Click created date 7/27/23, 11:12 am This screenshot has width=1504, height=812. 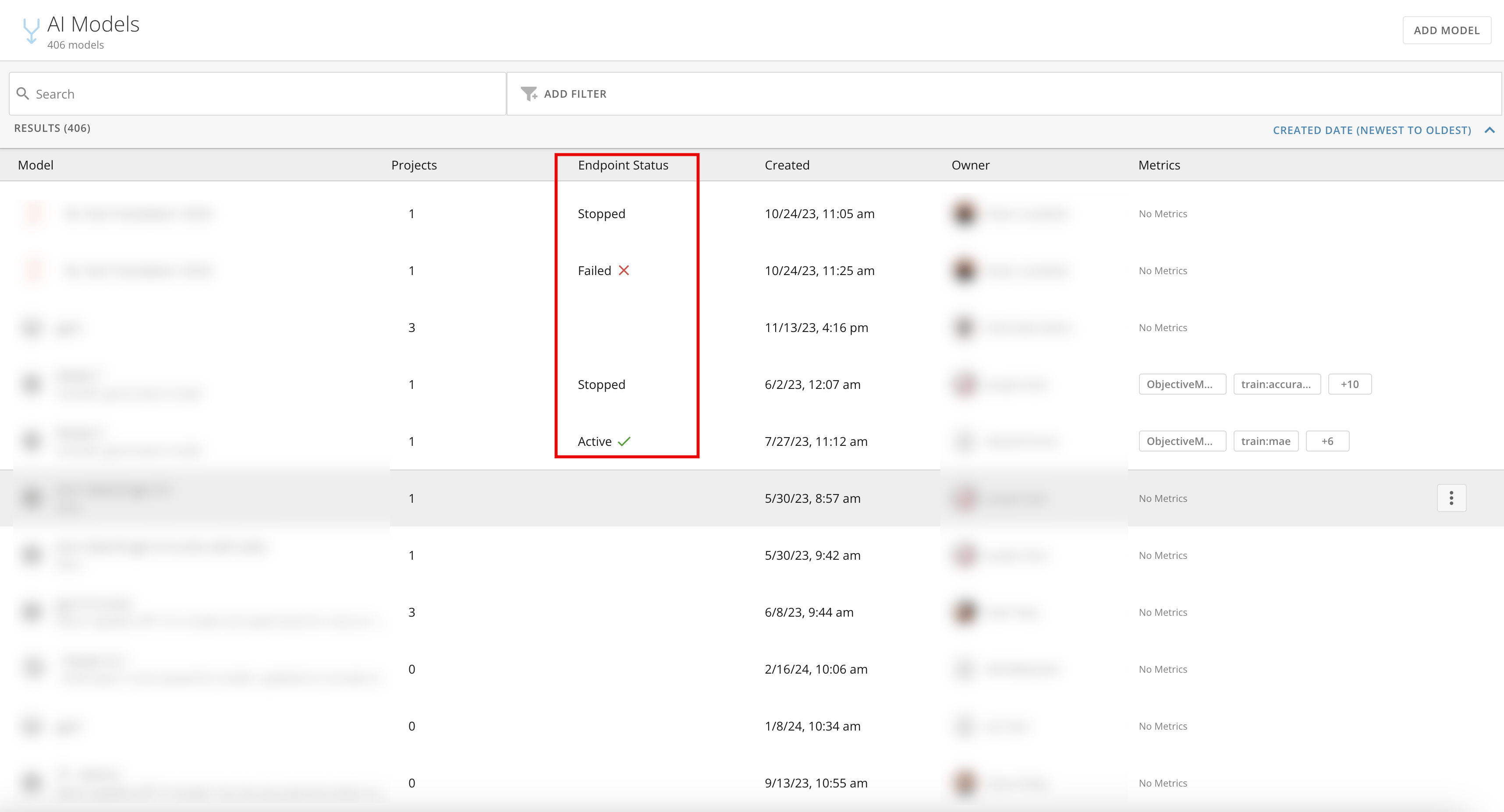click(x=816, y=441)
